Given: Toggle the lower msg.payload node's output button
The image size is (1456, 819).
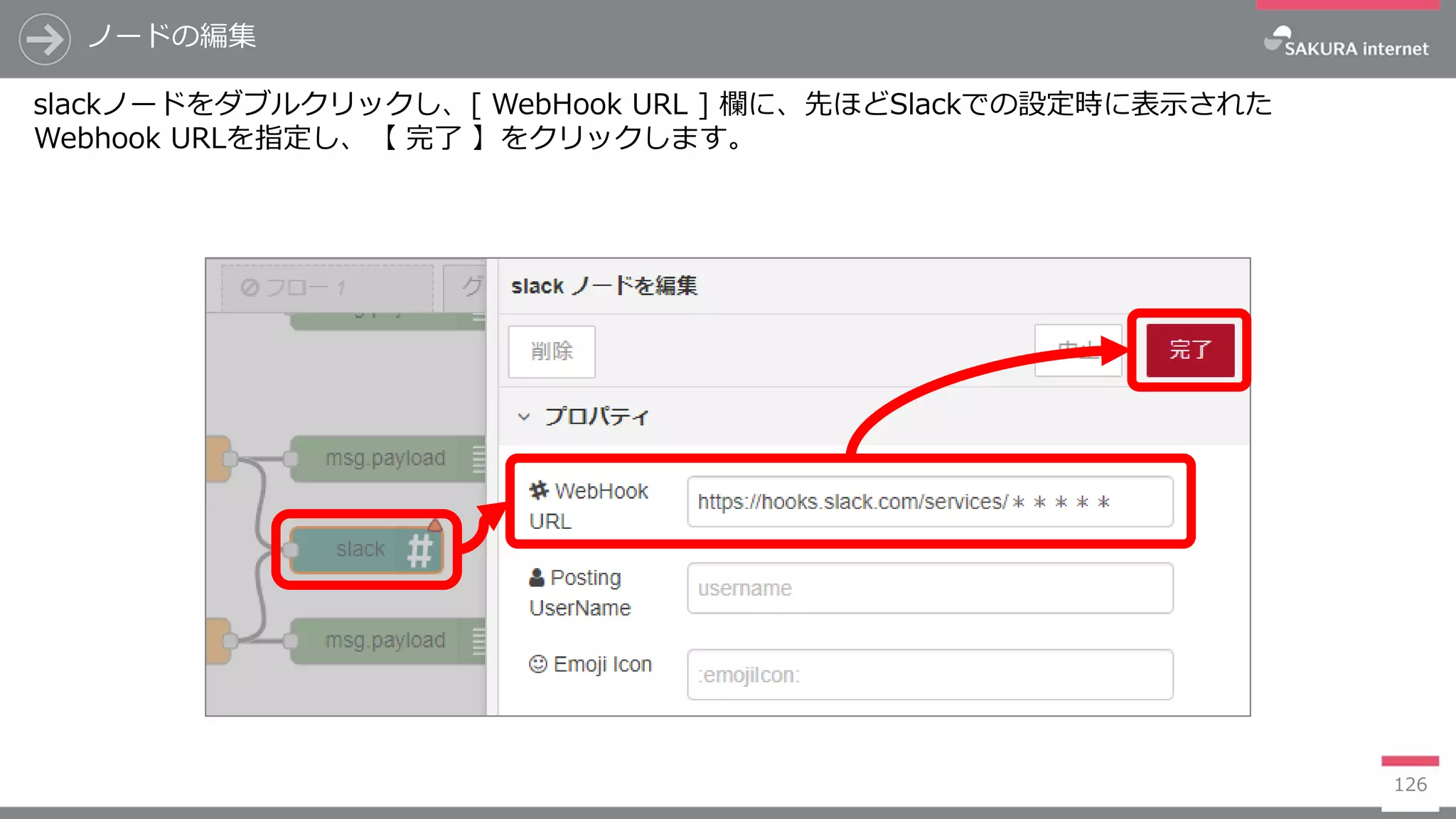Looking at the screenshot, I should pos(479,641).
